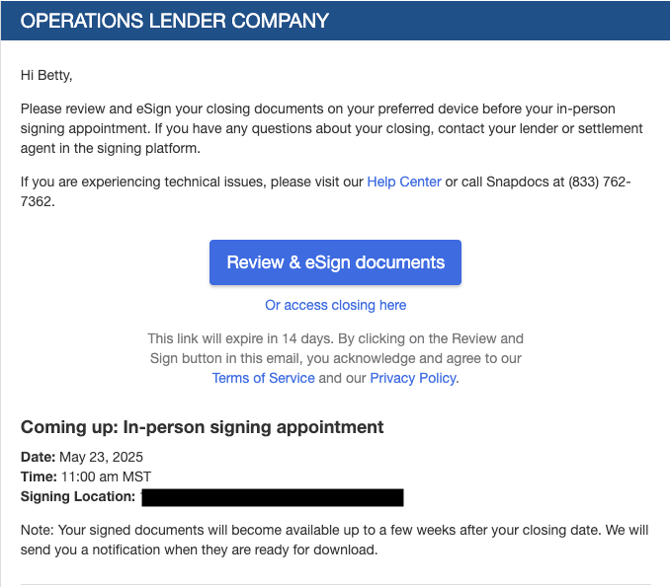Click the Review & eSign documents button
The image size is (670, 587).
335,263
